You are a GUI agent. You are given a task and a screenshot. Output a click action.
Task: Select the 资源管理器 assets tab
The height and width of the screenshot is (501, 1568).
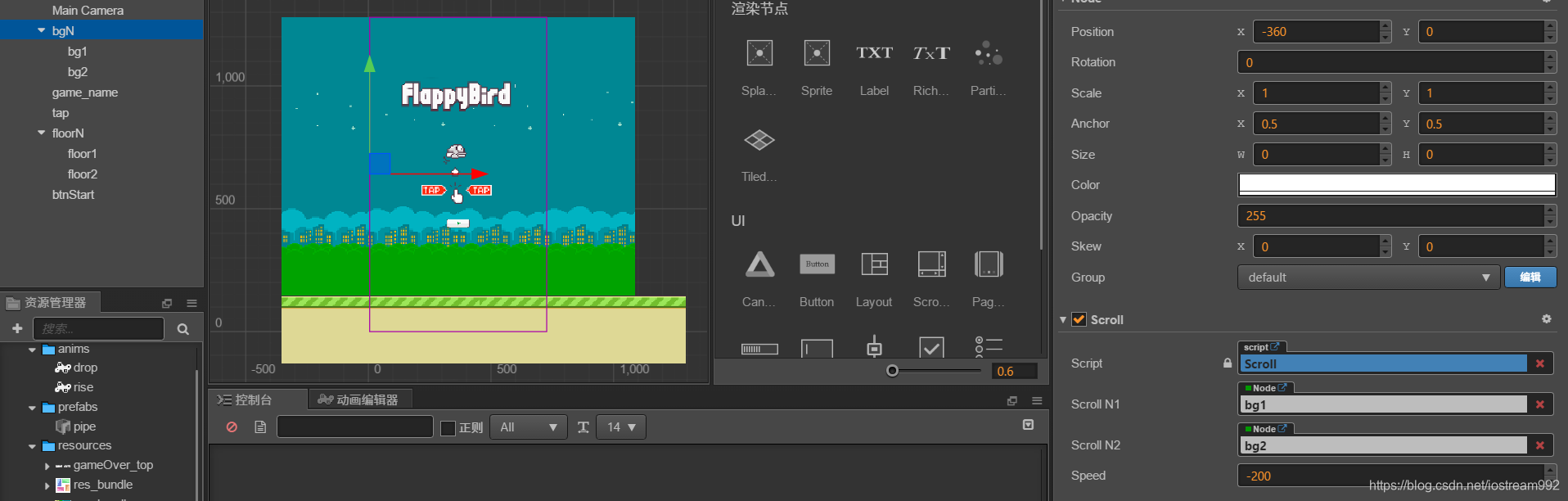pyautogui.click(x=49, y=303)
